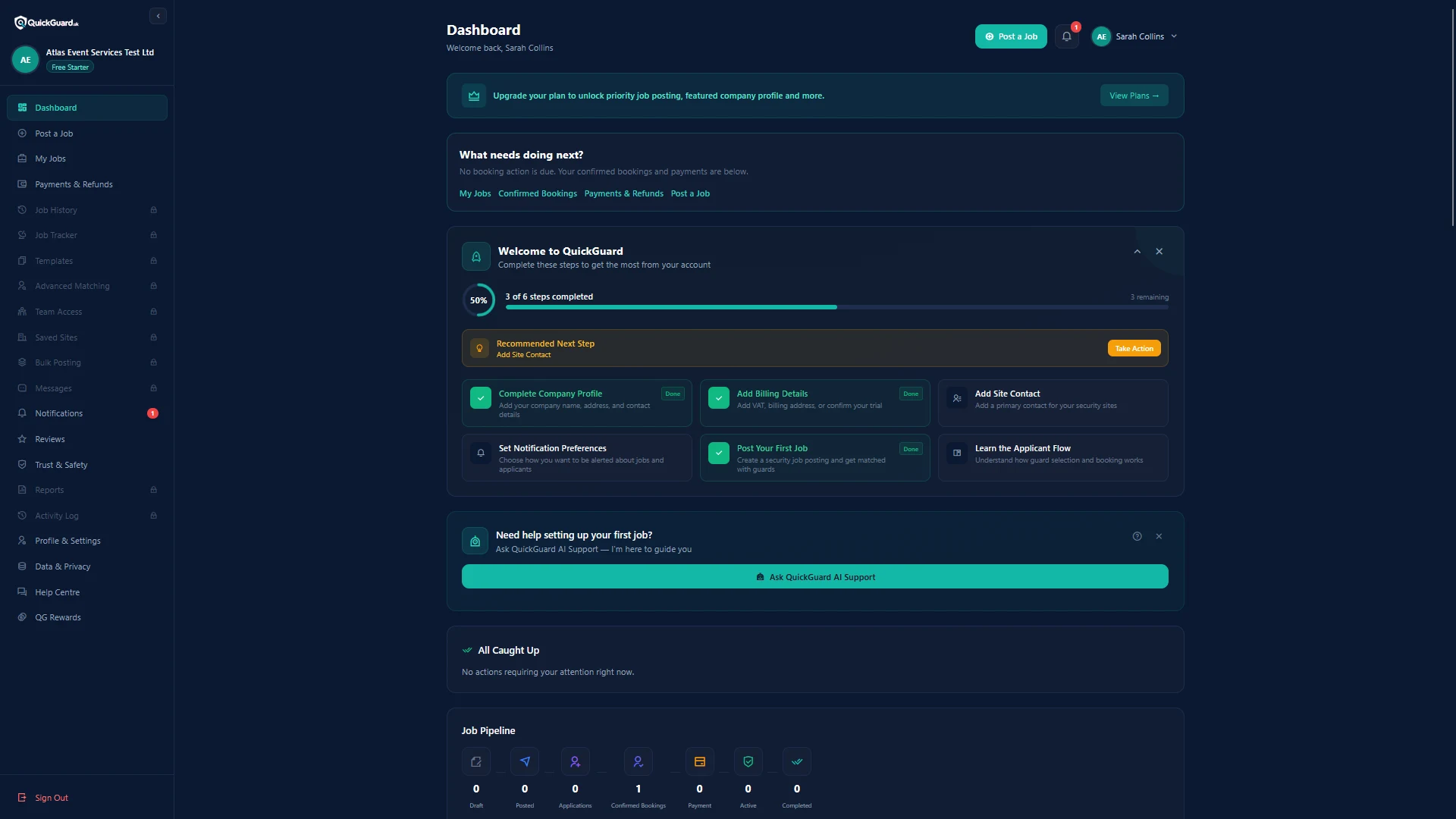1456x819 pixels.
Task: Open Help Centre in the sidebar
Action: click(x=87, y=592)
